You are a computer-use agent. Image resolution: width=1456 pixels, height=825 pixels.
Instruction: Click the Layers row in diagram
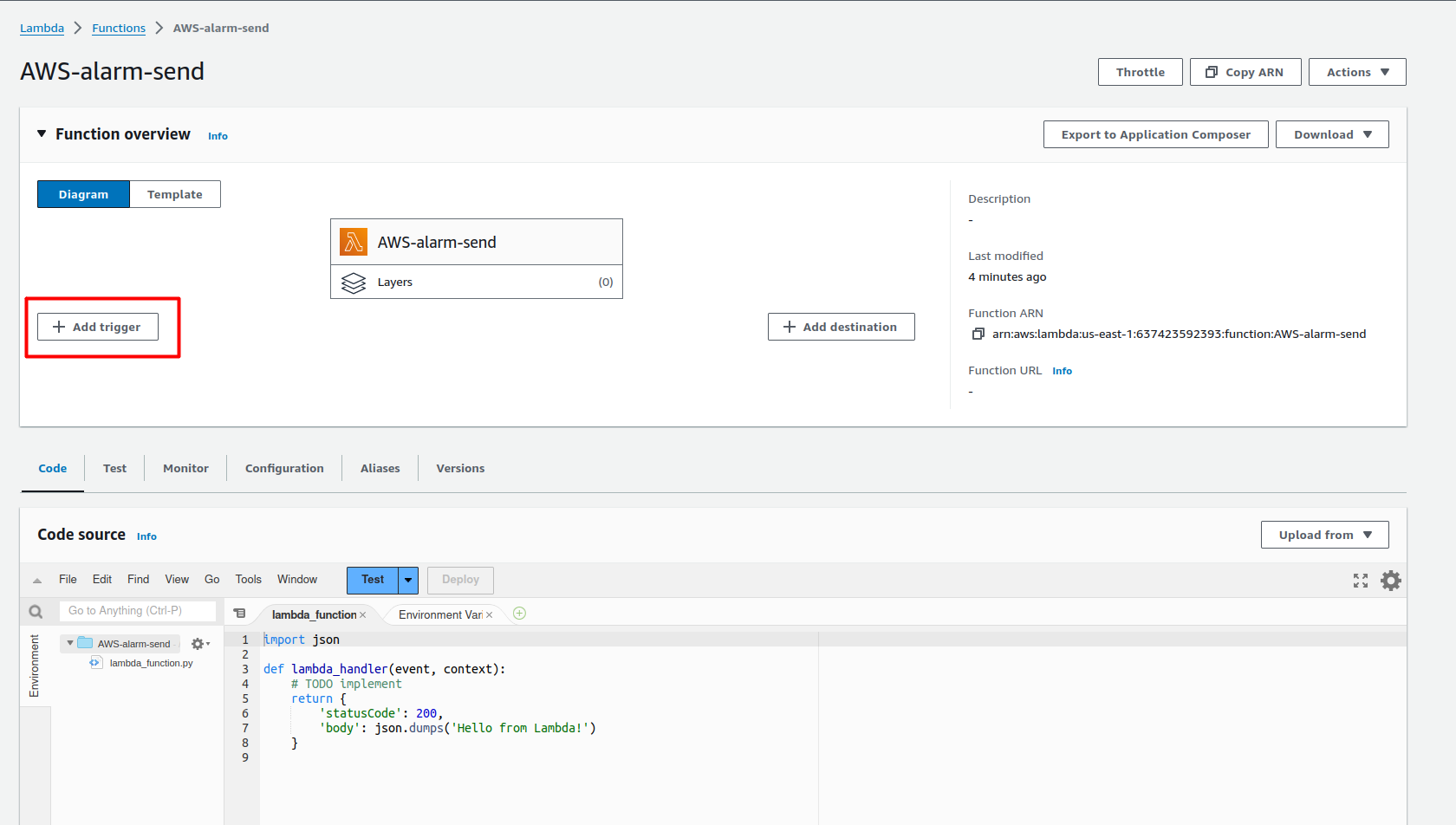(x=477, y=282)
